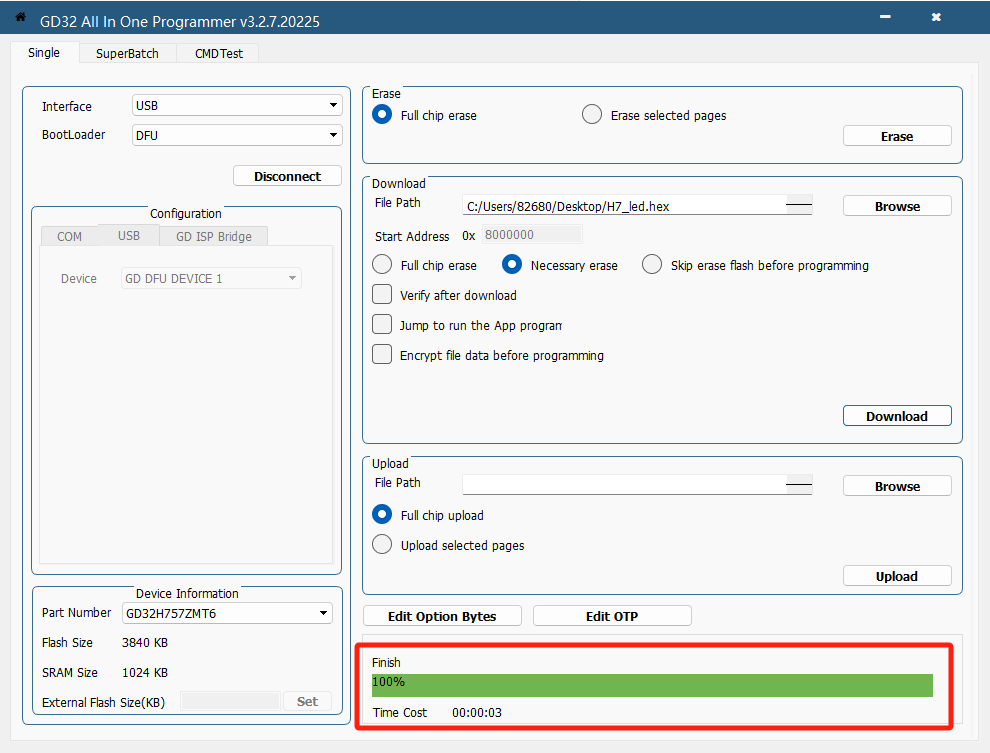Click the Set button for external flash
This screenshot has height=753, width=990.
pos(307,701)
